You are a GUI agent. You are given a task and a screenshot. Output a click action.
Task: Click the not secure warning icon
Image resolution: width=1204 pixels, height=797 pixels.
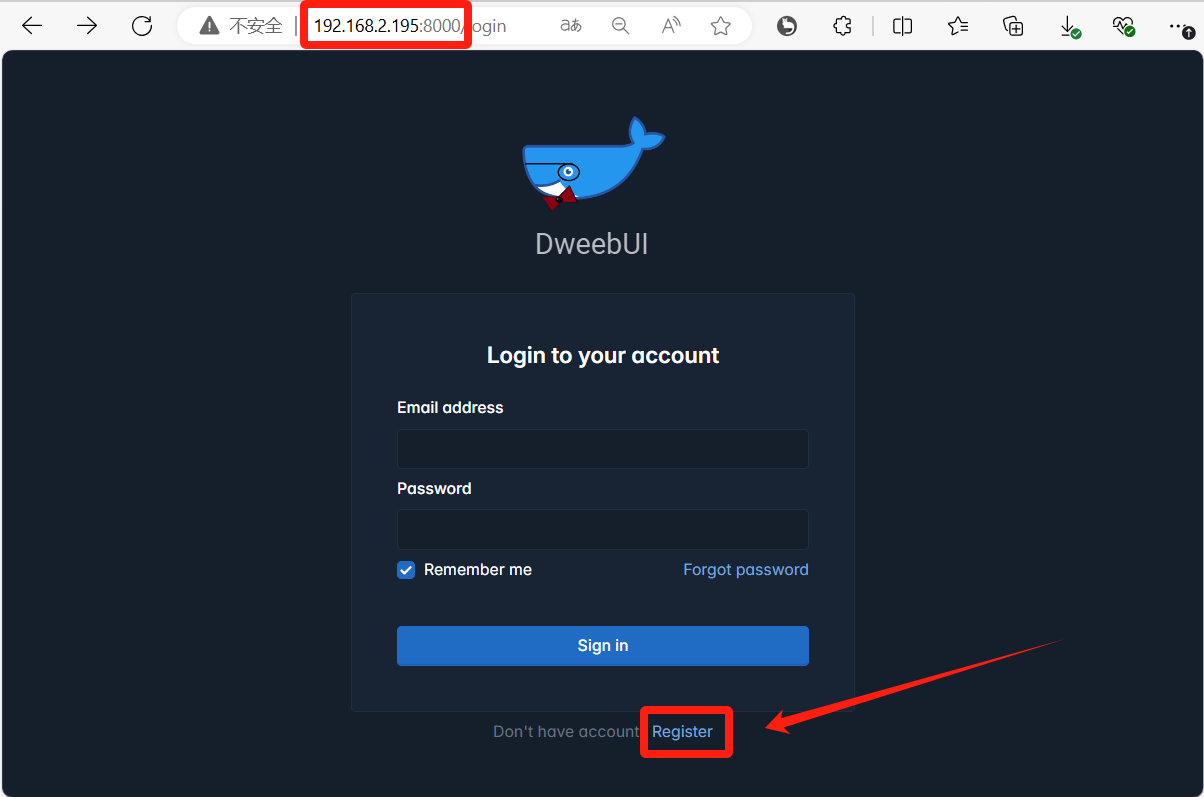point(208,26)
